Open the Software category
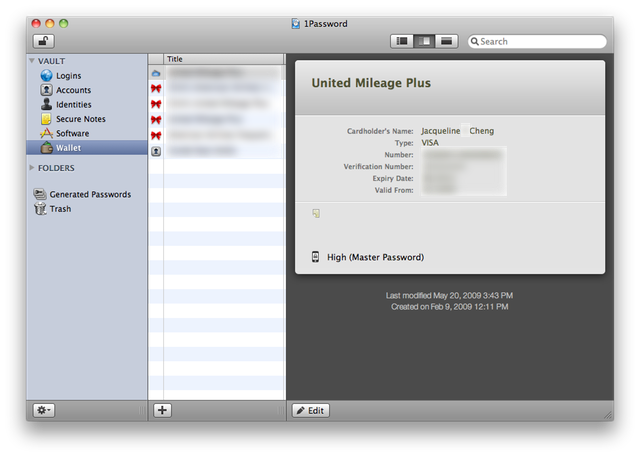Image resolution: width=640 pixels, height=457 pixels. (x=87, y=133)
